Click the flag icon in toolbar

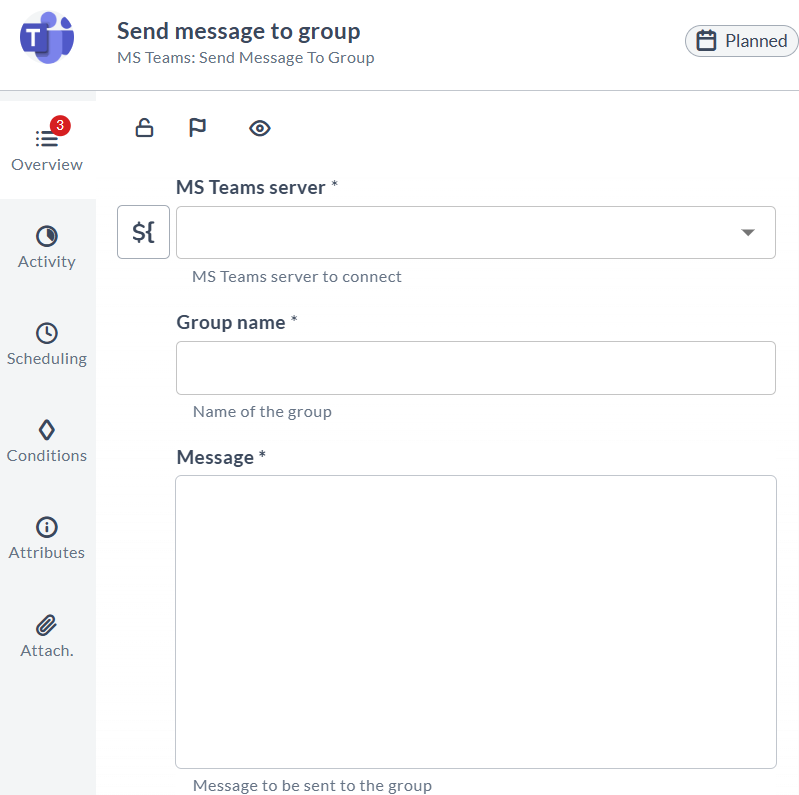click(x=197, y=128)
